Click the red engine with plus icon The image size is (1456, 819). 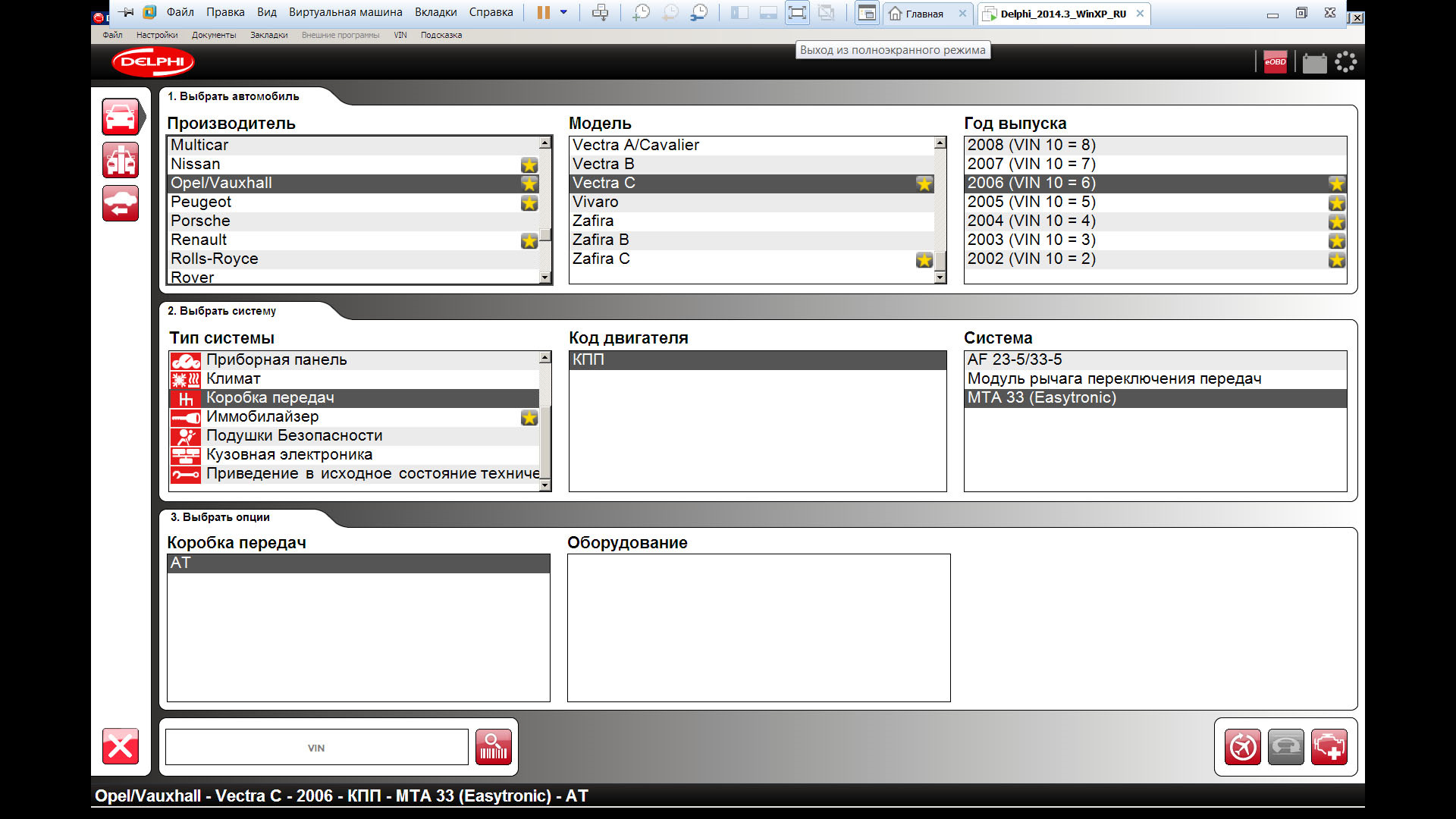point(1329,747)
